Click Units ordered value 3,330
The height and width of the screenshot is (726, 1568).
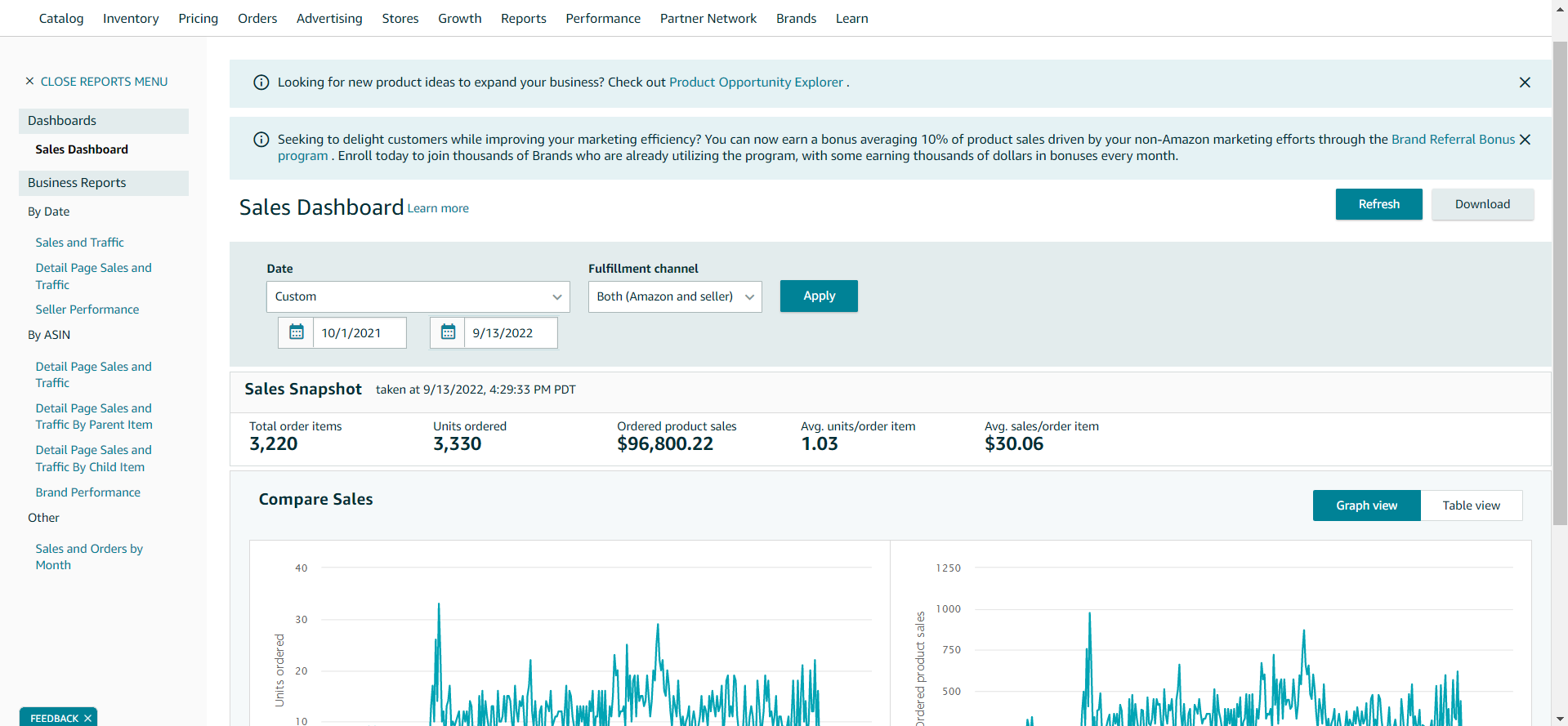pos(458,444)
